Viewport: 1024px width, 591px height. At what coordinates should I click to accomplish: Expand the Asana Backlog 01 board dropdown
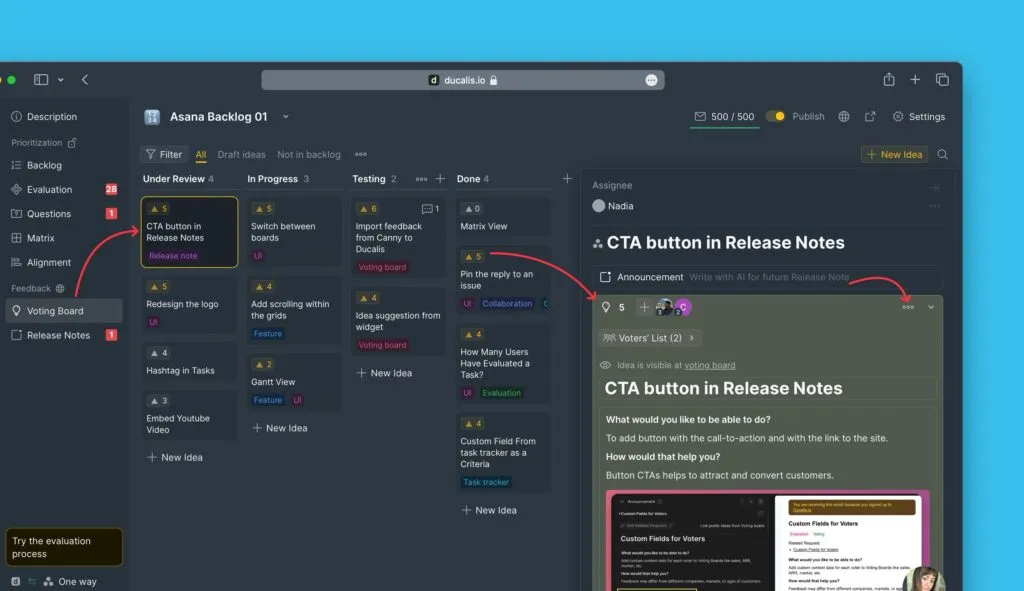click(x=285, y=117)
